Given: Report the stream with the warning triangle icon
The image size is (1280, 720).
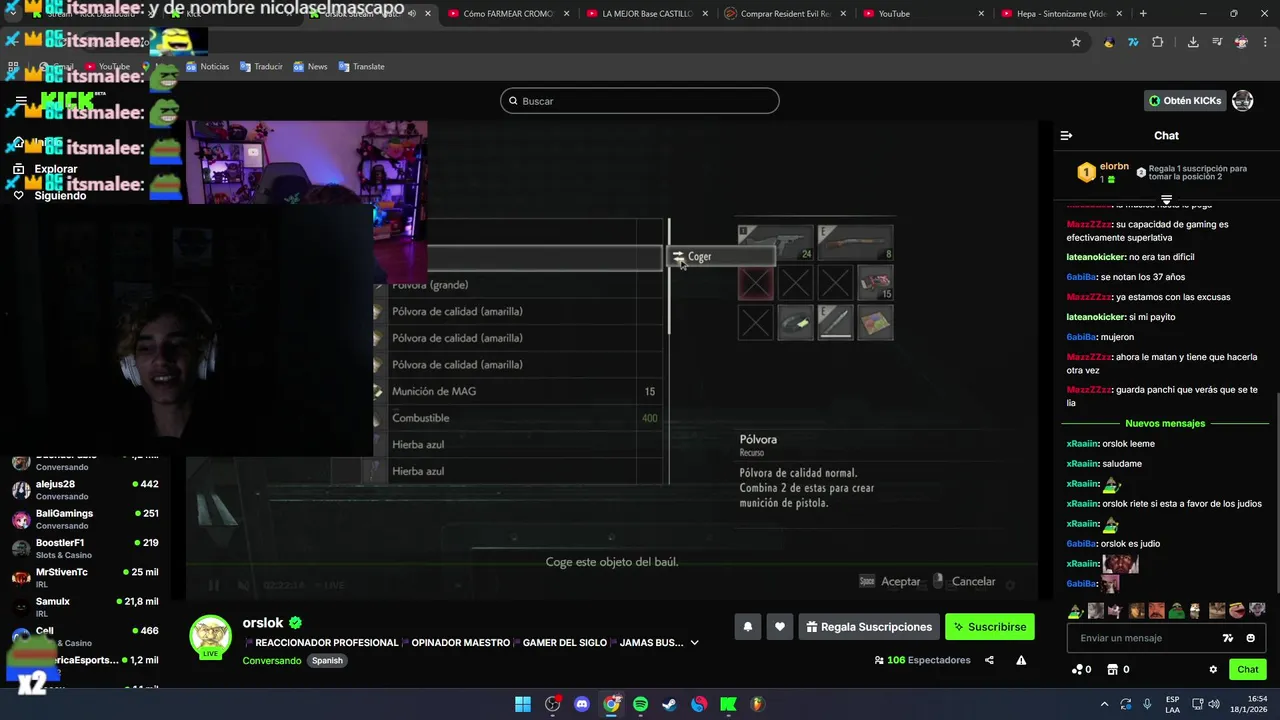Looking at the screenshot, I should pyautogui.click(x=1021, y=660).
